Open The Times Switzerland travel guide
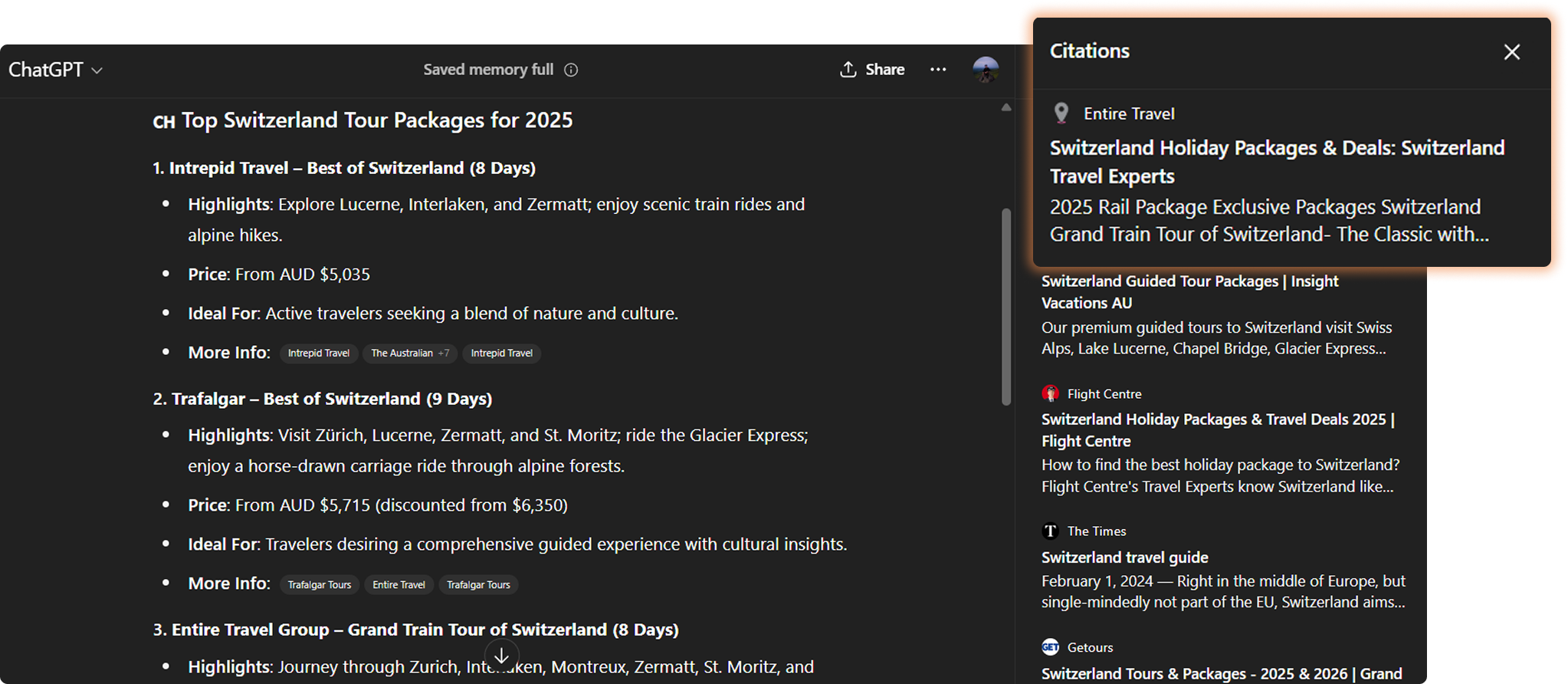 point(1124,557)
